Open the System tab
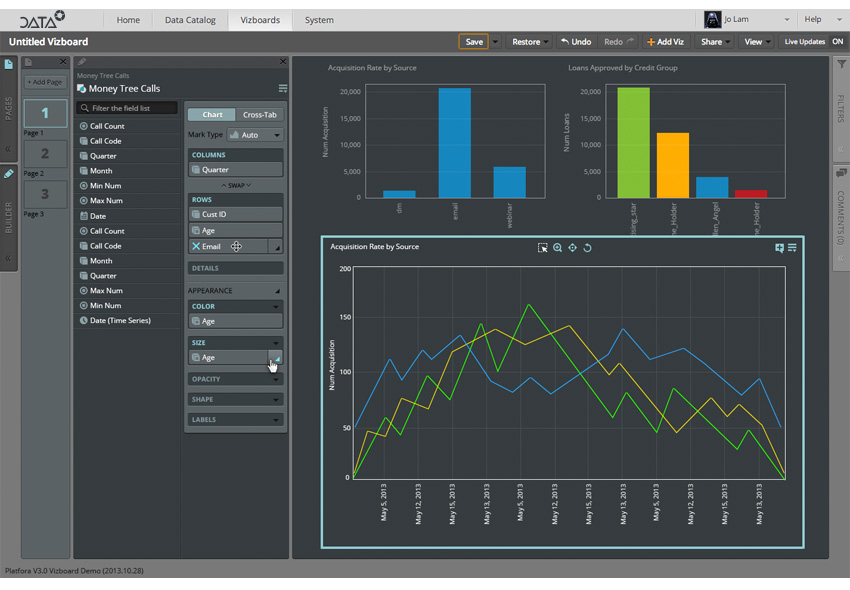This screenshot has height=590, width=850. [319, 20]
